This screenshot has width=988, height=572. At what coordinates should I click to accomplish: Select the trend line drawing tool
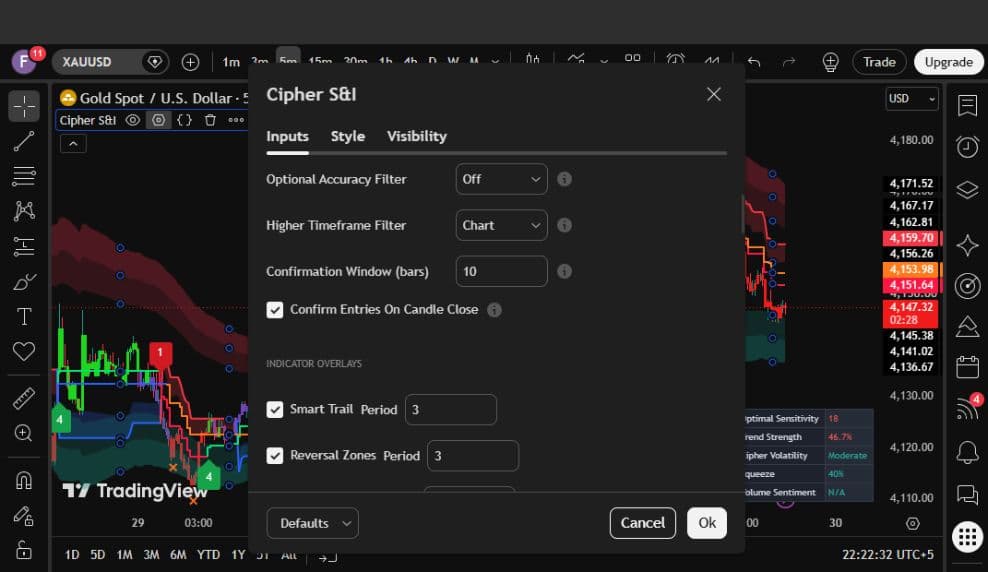pyautogui.click(x=24, y=141)
